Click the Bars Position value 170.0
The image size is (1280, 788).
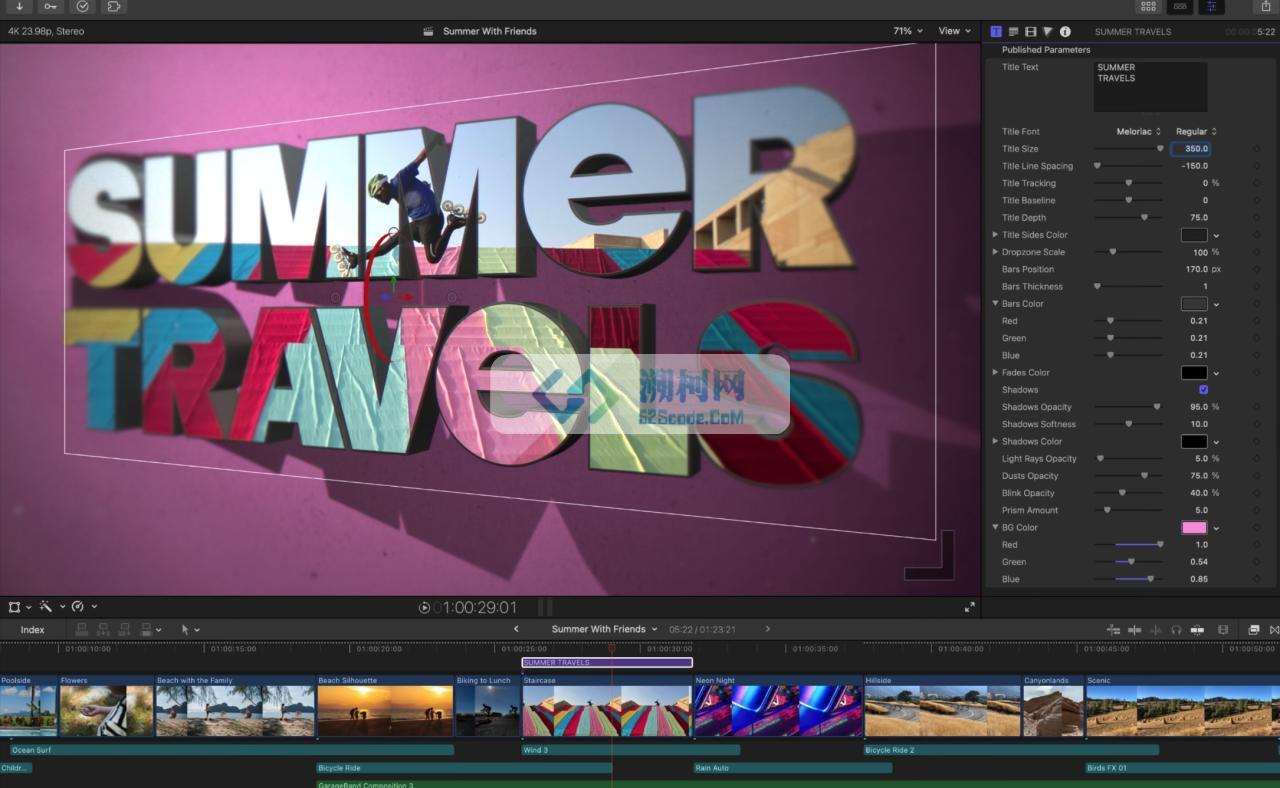pyautogui.click(x=1196, y=270)
